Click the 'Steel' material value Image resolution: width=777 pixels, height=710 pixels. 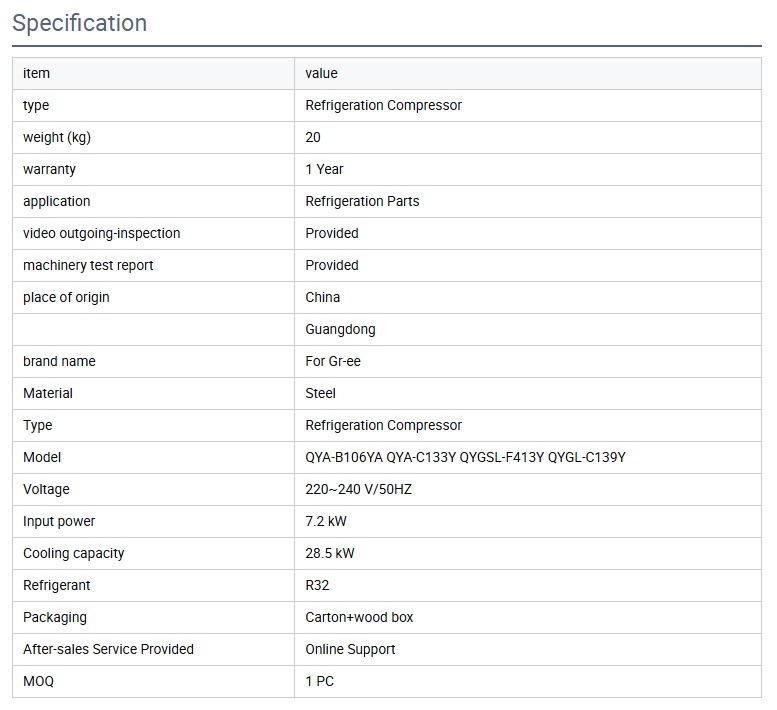click(320, 393)
